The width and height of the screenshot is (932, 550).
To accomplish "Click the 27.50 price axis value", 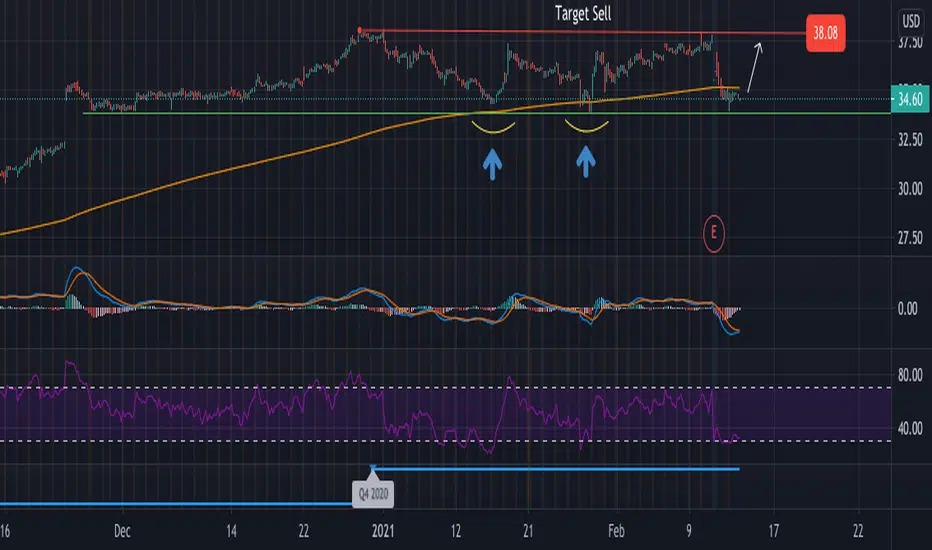I will pos(910,238).
